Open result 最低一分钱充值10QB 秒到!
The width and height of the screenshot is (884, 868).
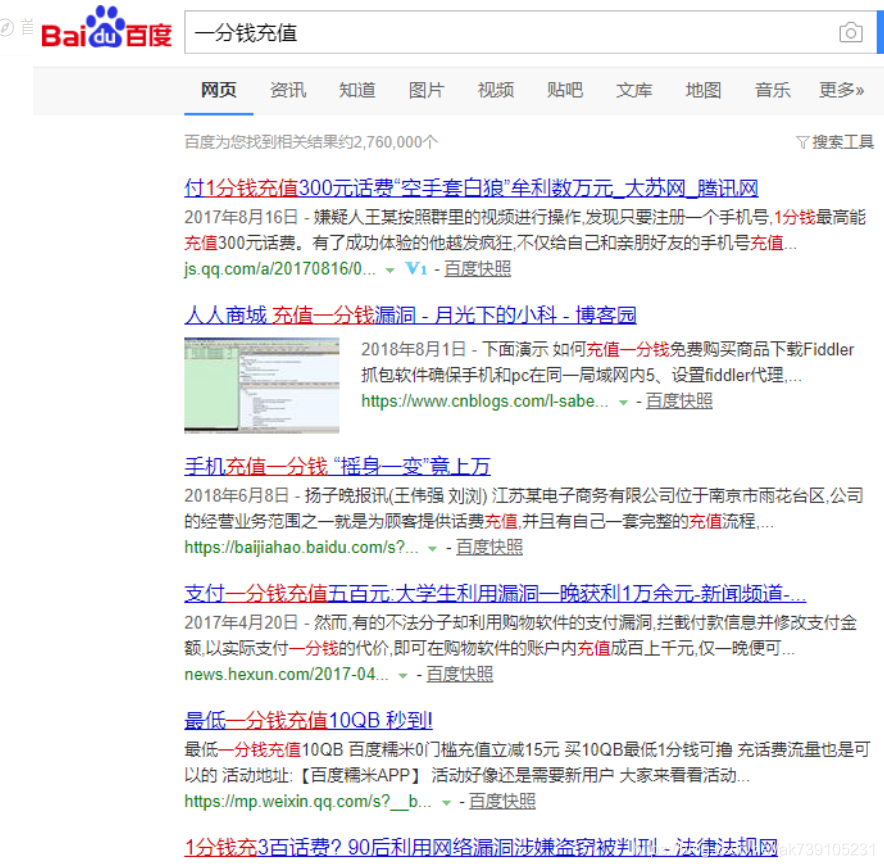click(x=308, y=720)
